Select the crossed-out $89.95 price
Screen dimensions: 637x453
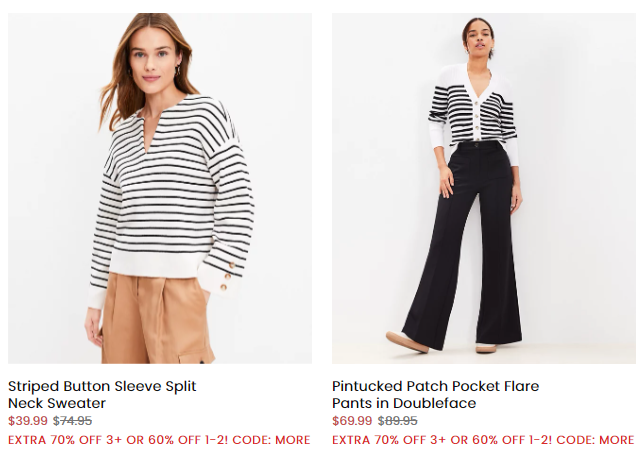coord(397,420)
